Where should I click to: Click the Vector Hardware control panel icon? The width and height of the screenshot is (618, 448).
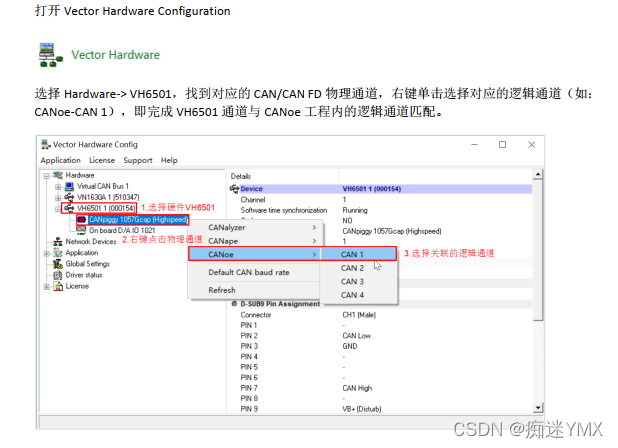[51, 55]
